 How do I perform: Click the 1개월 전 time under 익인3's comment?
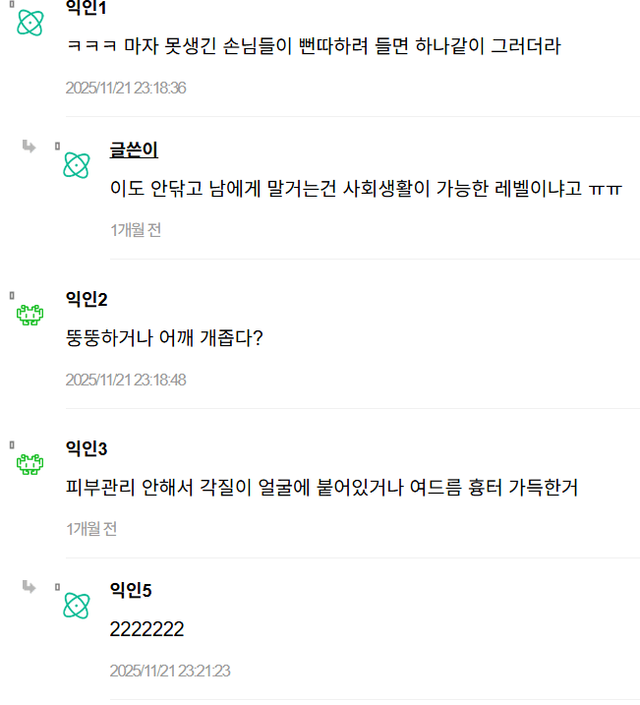coord(91,529)
